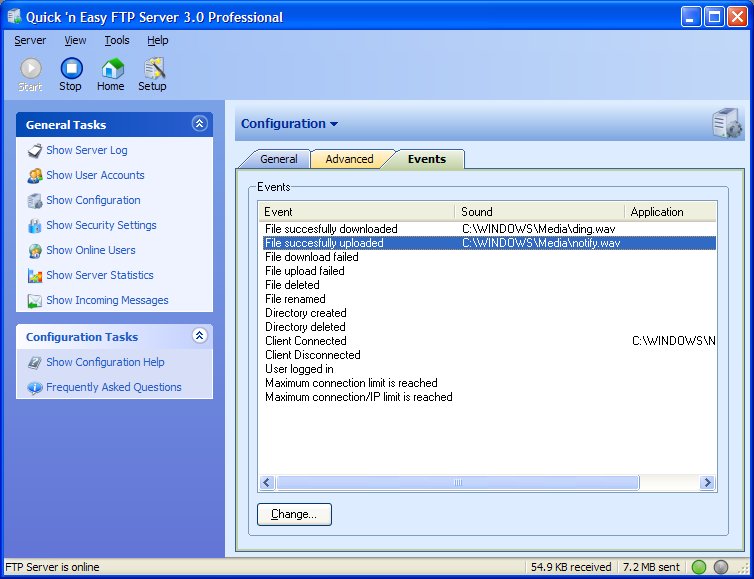Open the Configuration dropdown arrow

(x=334, y=124)
